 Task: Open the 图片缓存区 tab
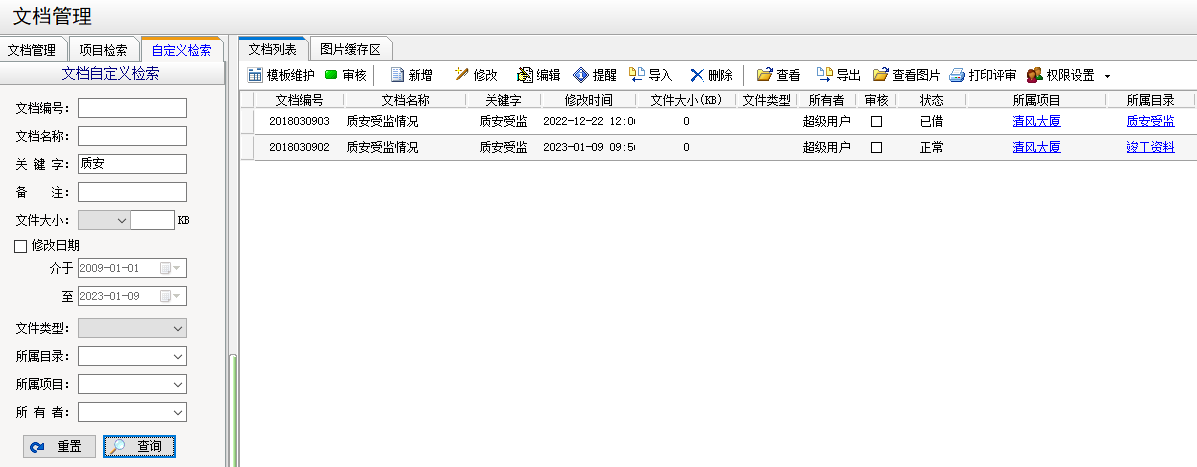tap(350, 49)
